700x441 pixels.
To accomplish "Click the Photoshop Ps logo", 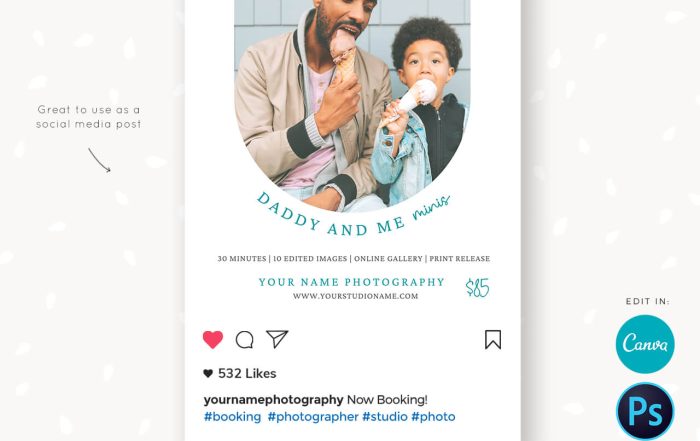I will pyautogui.click(x=645, y=412).
